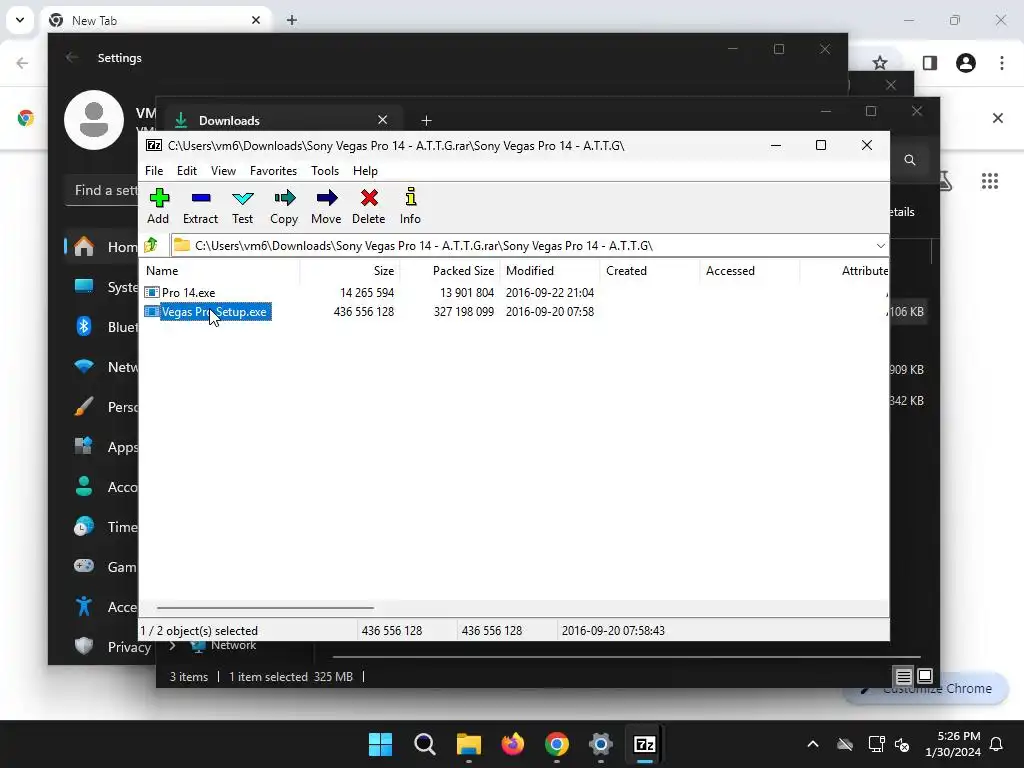Click the File Explorer search icon
This screenshot has height=768, width=1024.
(x=910, y=160)
